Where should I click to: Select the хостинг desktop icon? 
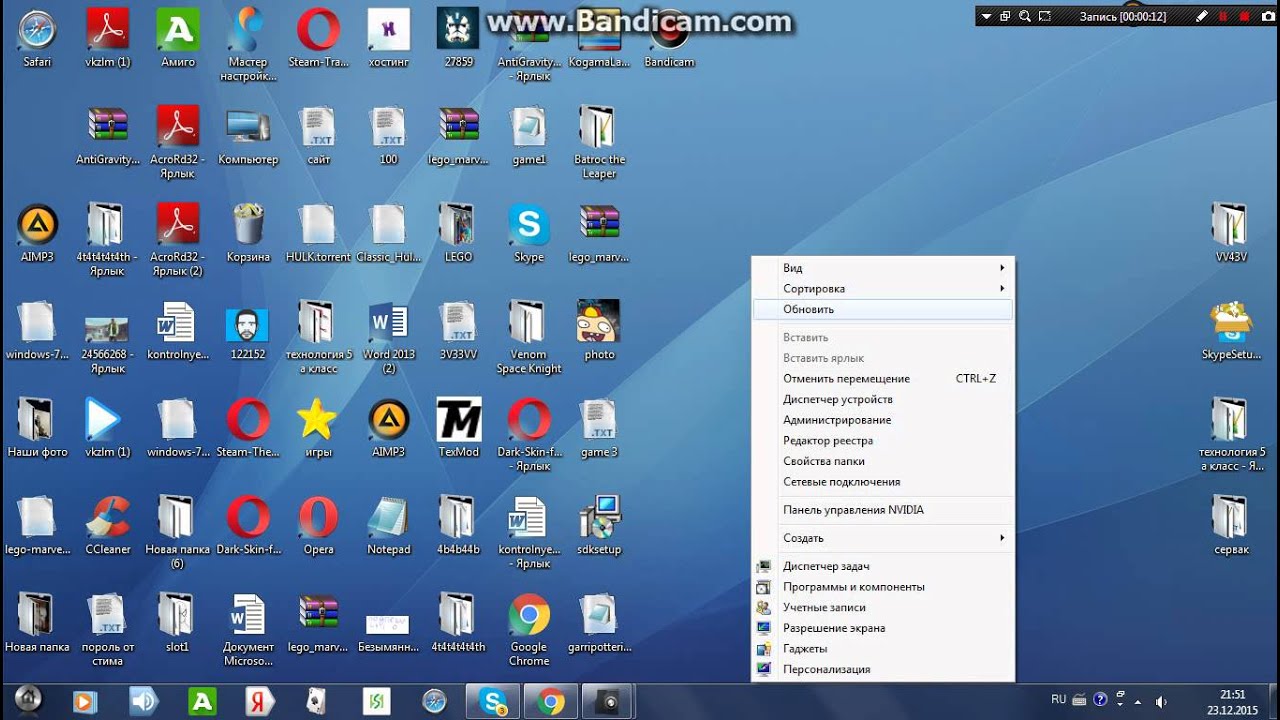(x=388, y=38)
